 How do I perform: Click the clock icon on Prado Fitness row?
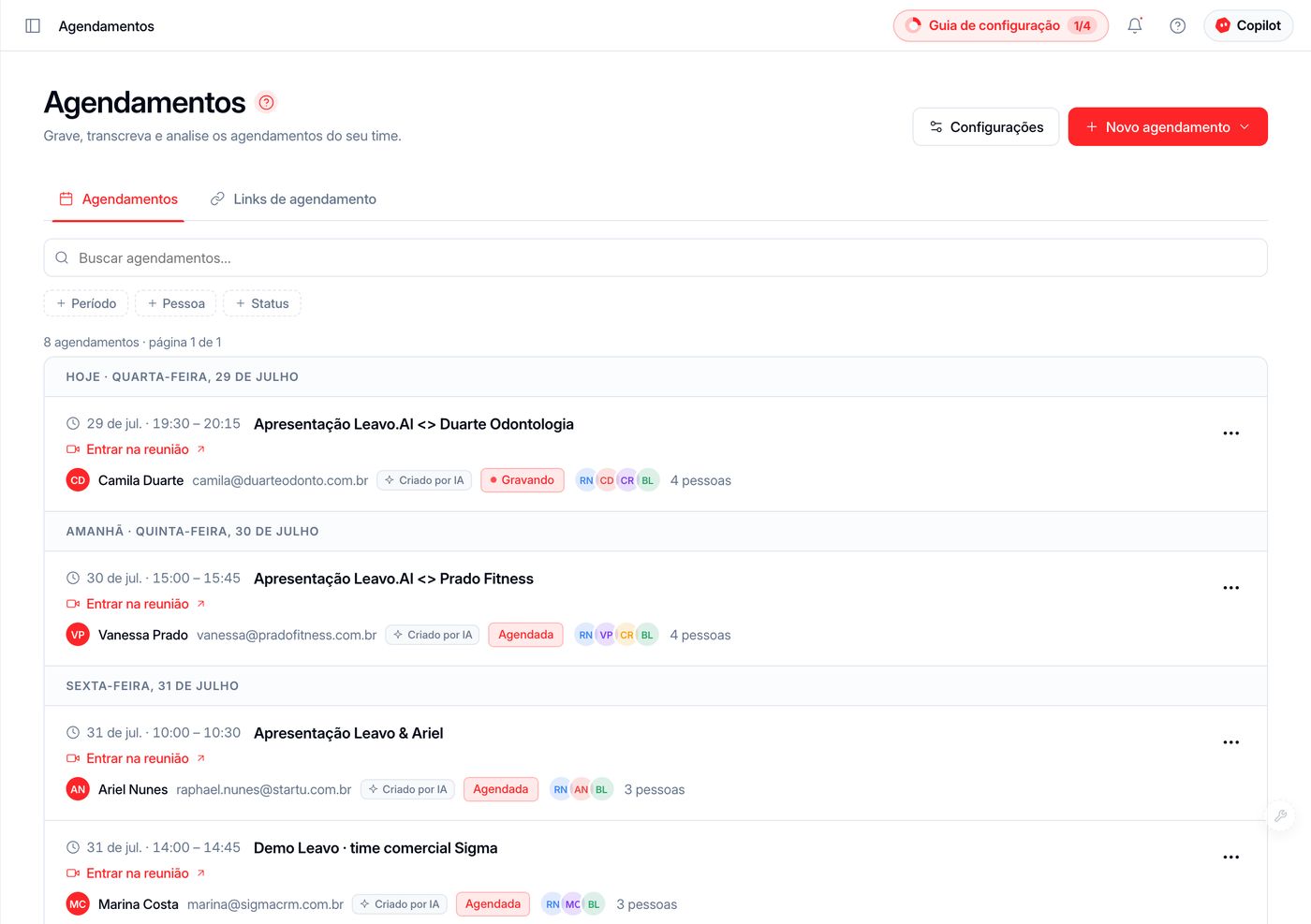pyautogui.click(x=73, y=579)
